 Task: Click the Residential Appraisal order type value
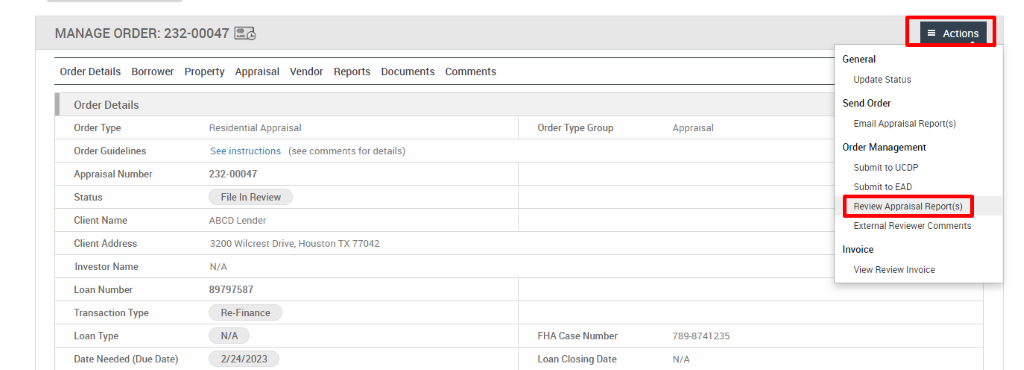point(255,128)
